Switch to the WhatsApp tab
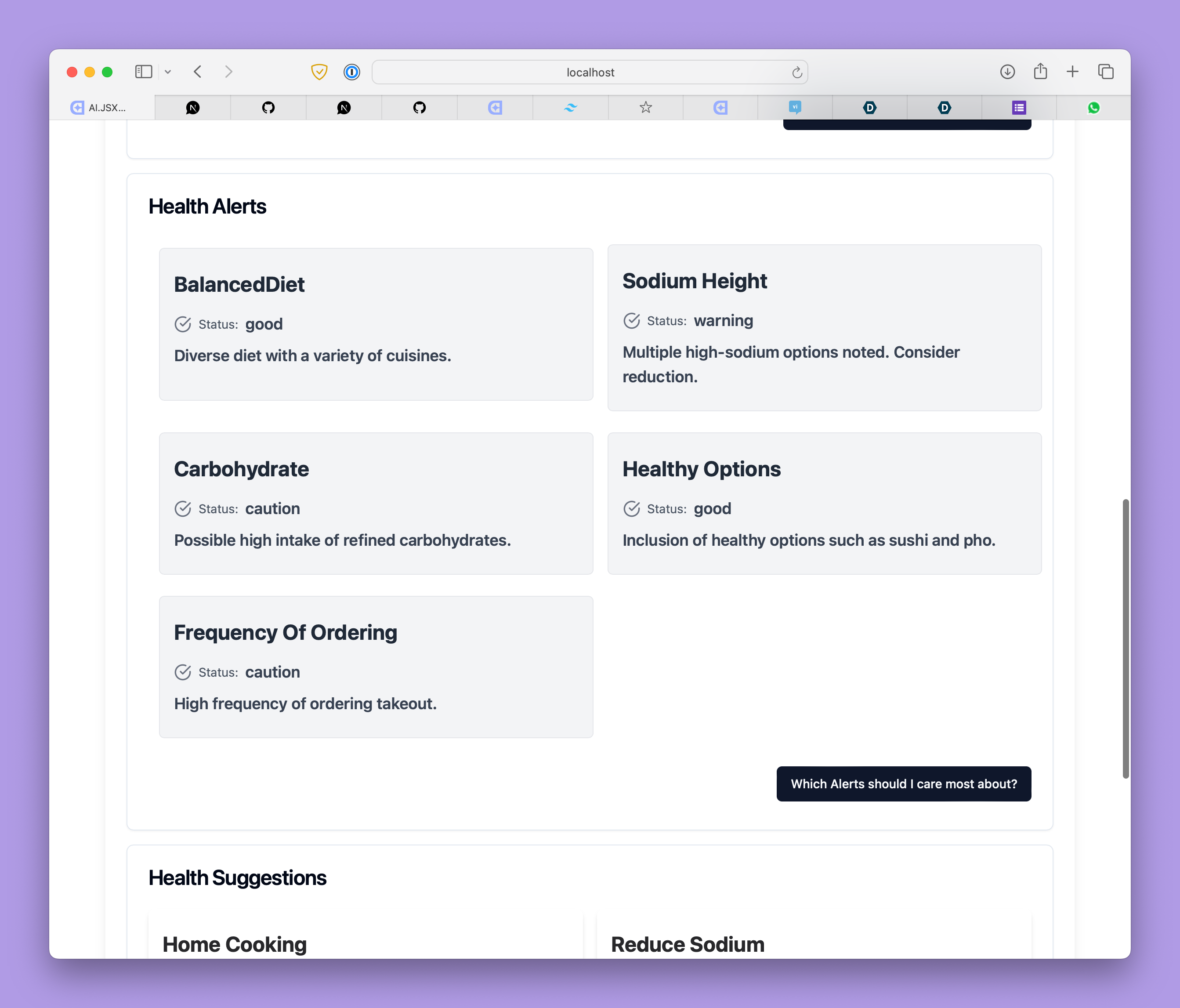 1093,108
